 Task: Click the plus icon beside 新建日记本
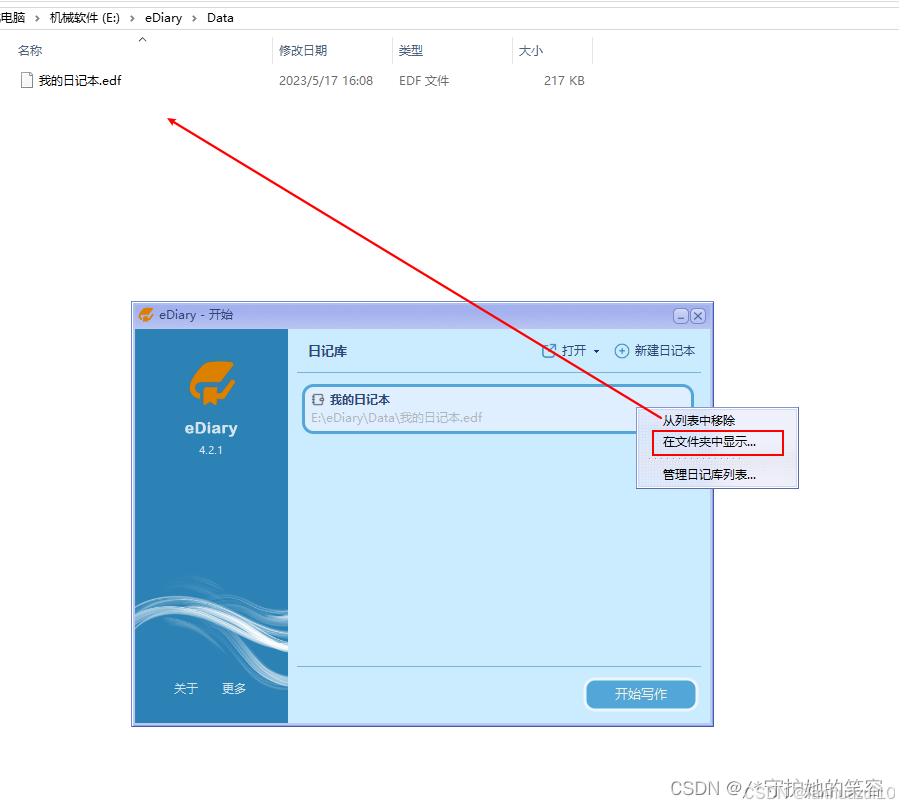(622, 351)
